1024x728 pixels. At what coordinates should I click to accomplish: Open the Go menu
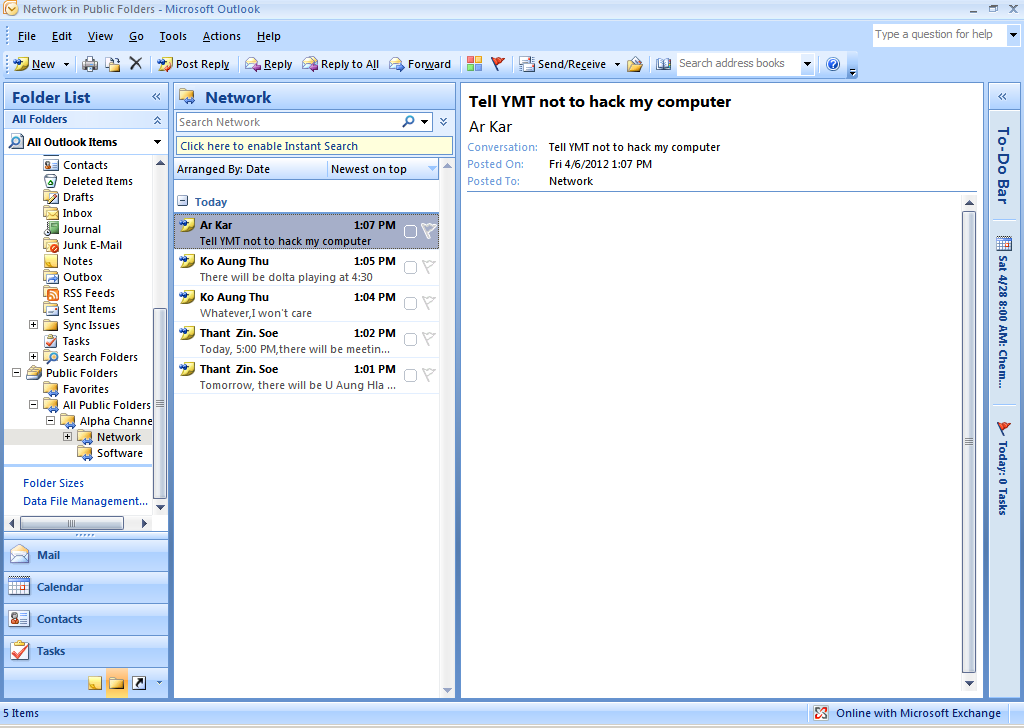(136, 36)
